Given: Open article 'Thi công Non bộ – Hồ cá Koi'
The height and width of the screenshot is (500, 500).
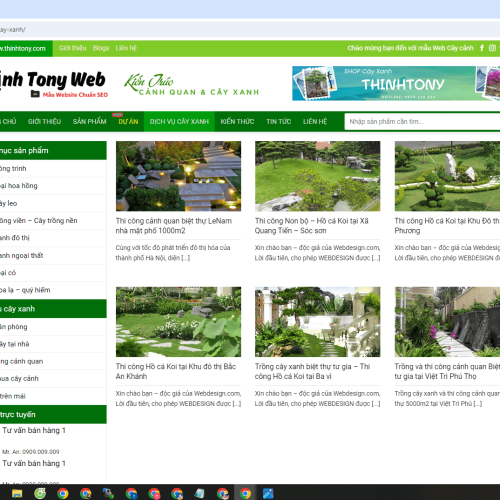Looking at the screenshot, I should coord(312,226).
